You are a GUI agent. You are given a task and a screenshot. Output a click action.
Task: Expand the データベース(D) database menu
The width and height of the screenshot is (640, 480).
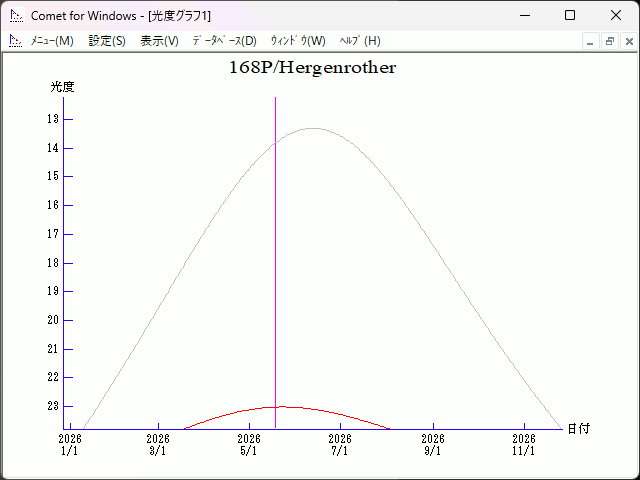[x=224, y=41]
